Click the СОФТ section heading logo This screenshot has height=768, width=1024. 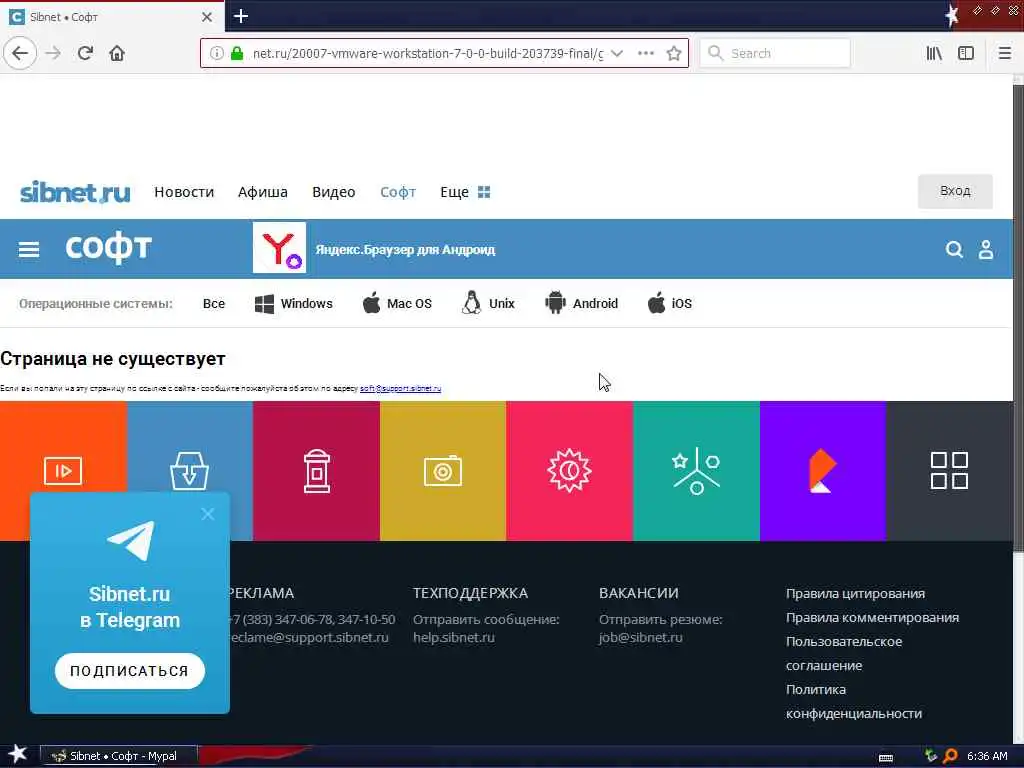(108, 248)
